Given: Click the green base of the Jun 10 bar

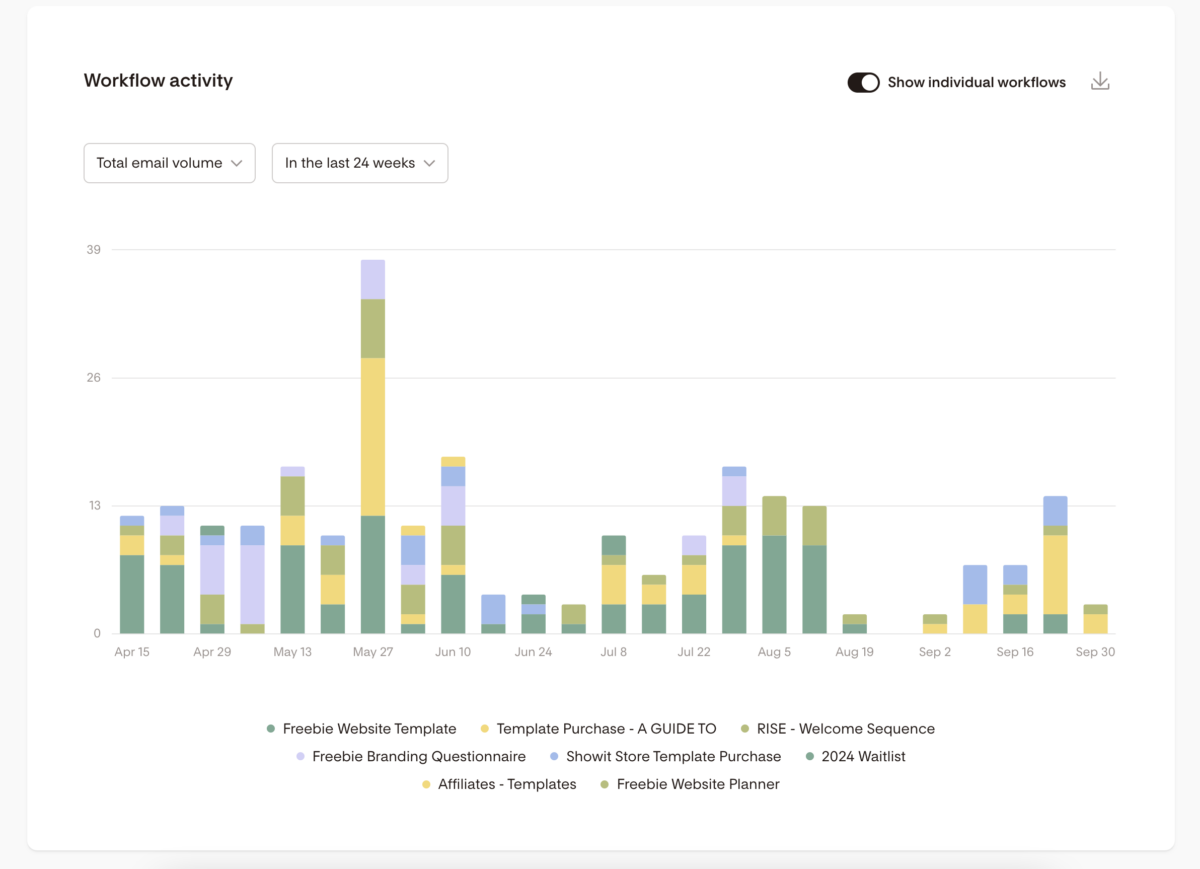Looking at the screenshot, I should pyautogui.click(x=453, y=604).
